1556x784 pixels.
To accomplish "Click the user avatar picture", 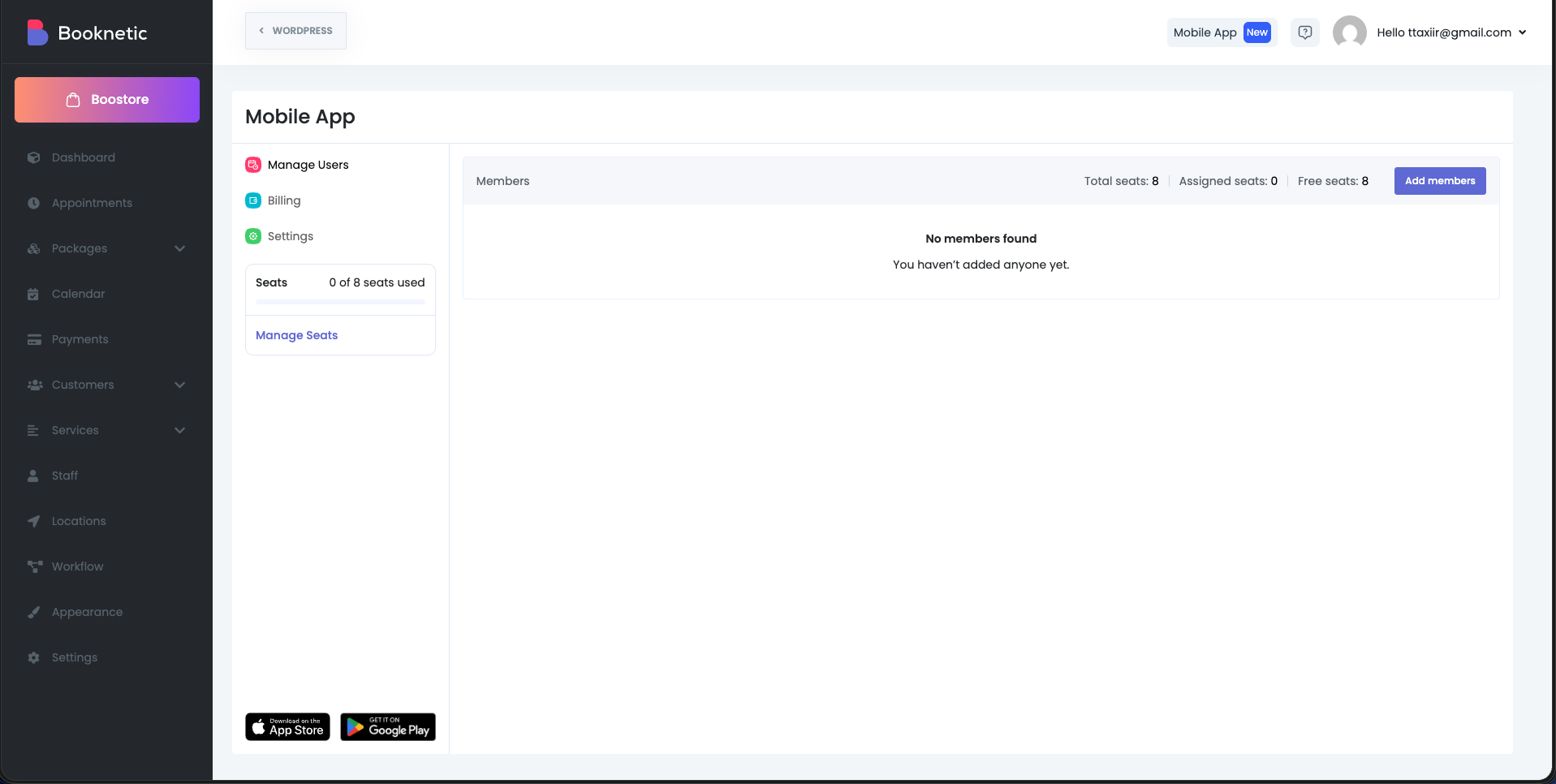I will [1349, 32].
